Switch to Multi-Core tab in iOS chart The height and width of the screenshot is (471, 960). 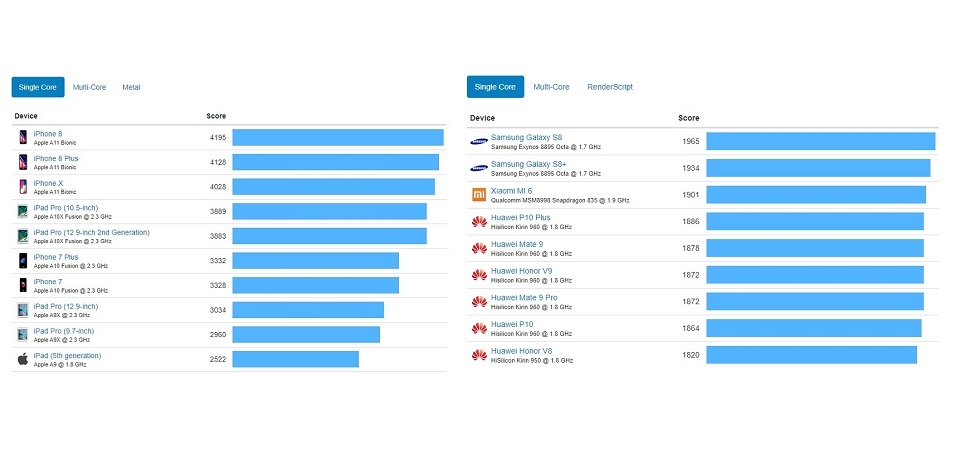[x=89, y=87]
